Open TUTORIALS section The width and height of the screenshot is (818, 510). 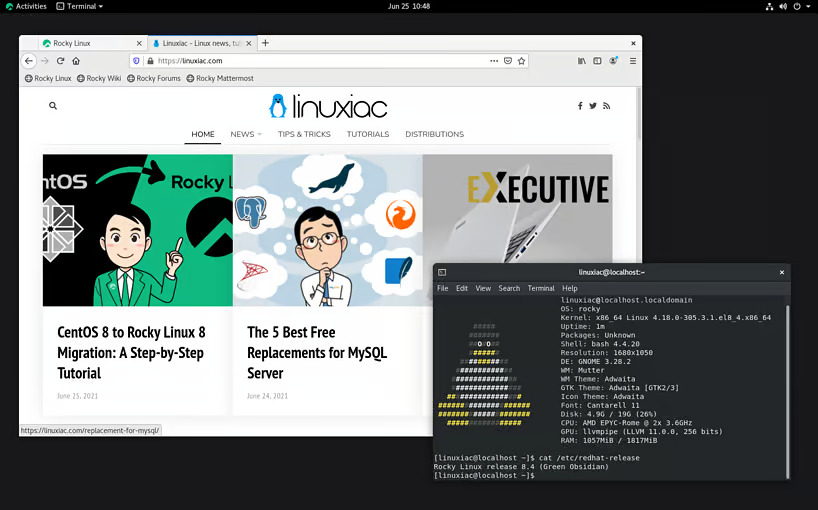(x=368, y=134)
